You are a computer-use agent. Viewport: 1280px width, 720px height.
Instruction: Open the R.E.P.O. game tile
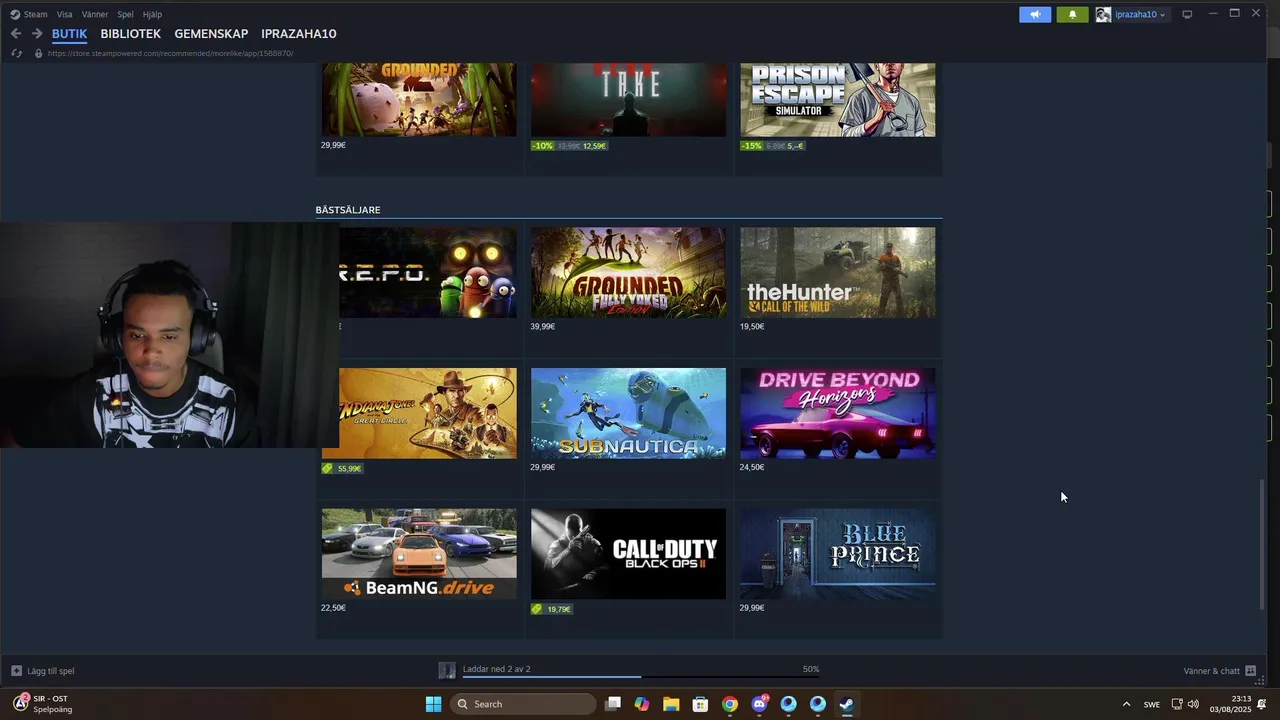point(428,272)
